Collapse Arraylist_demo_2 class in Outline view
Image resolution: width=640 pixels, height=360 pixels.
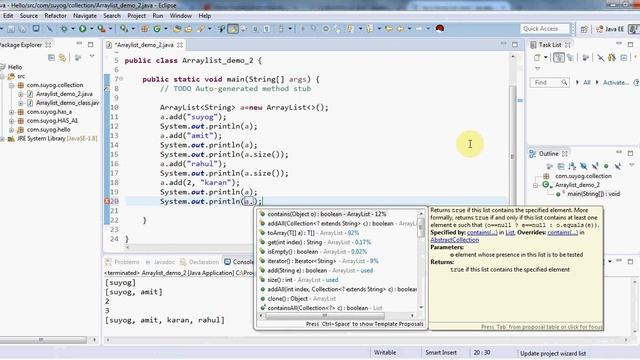(536, 185)
